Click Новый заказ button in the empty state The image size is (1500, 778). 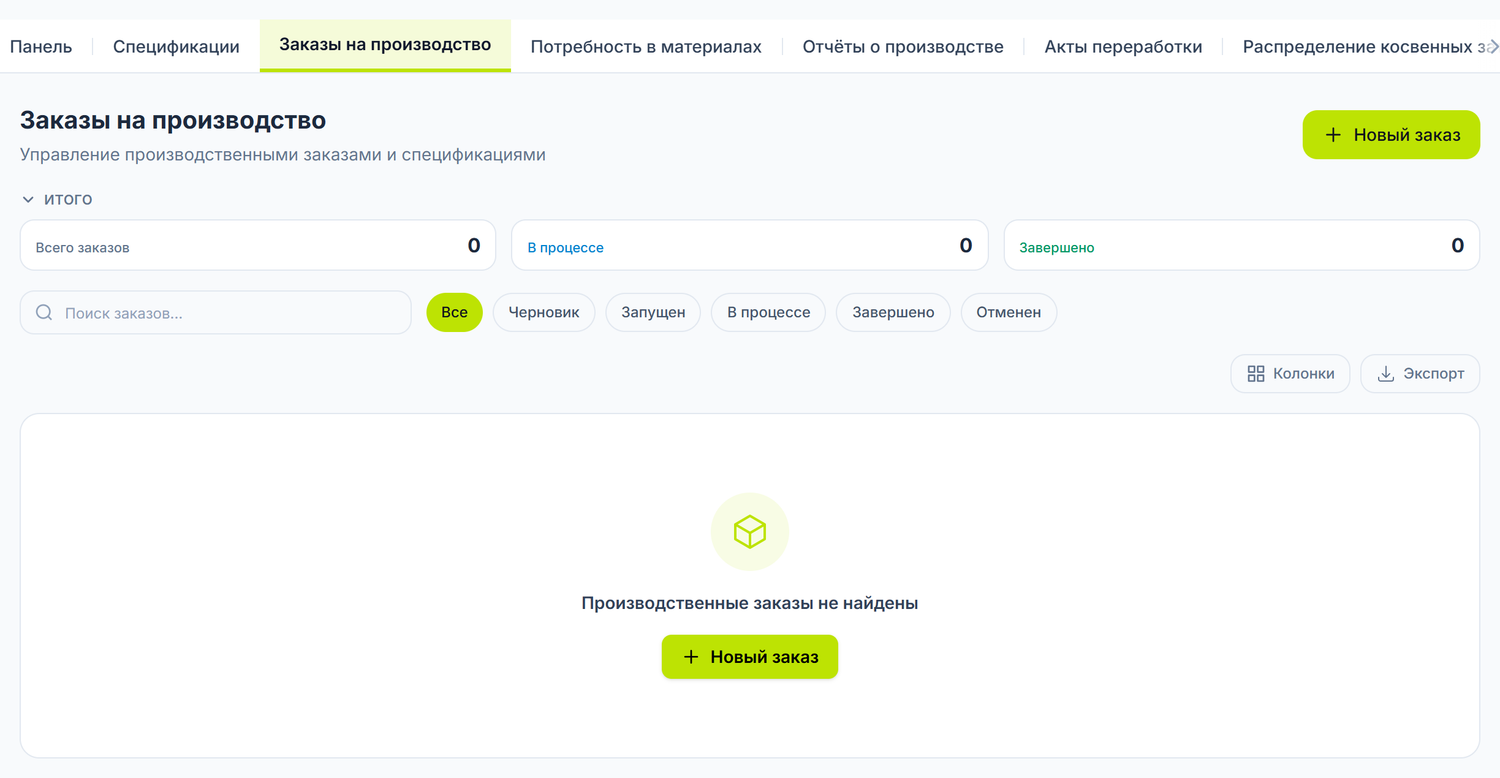click(x=750, y=657)
